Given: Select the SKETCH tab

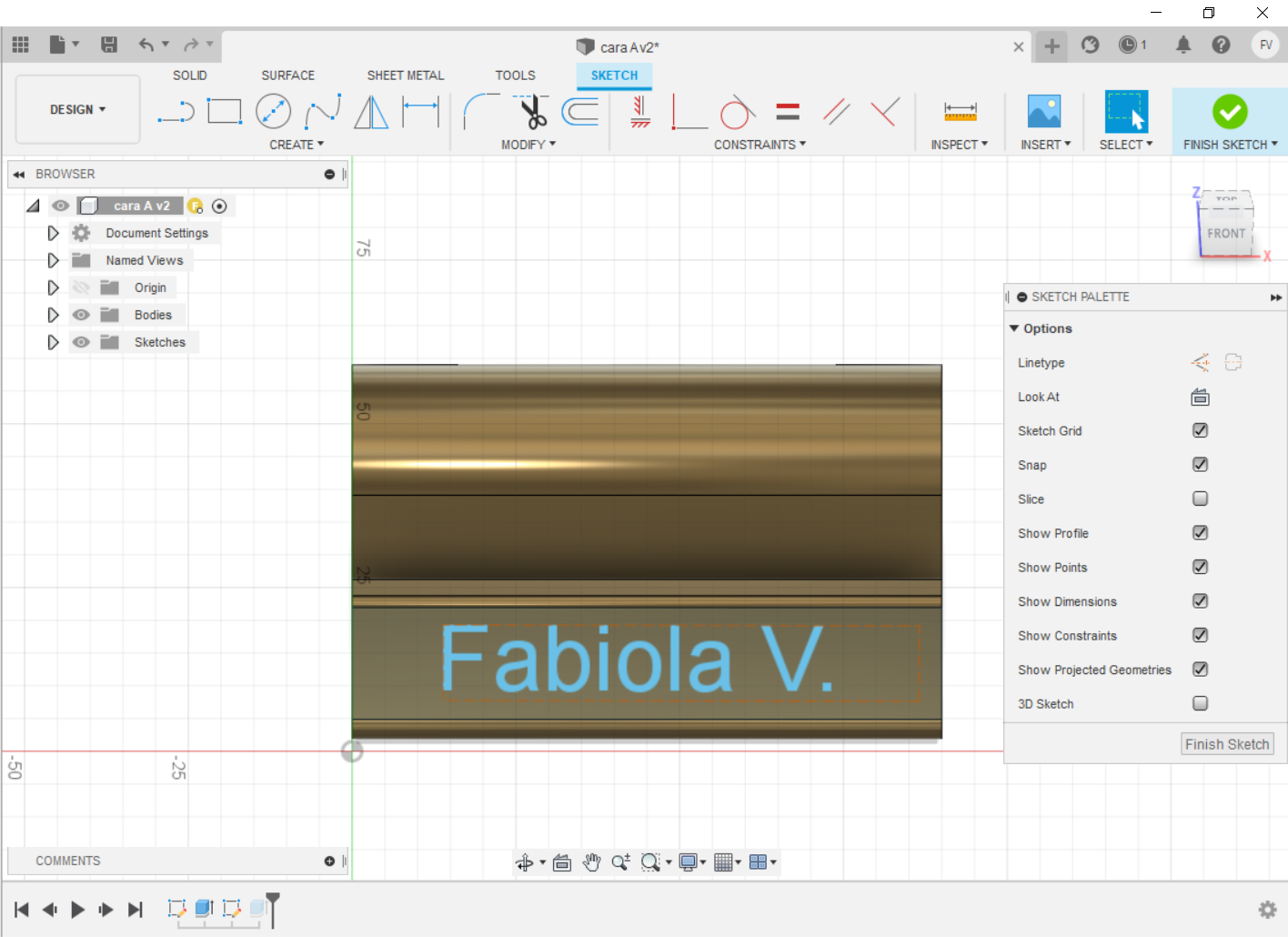Looking at the screenshot, I should point(614,76).
